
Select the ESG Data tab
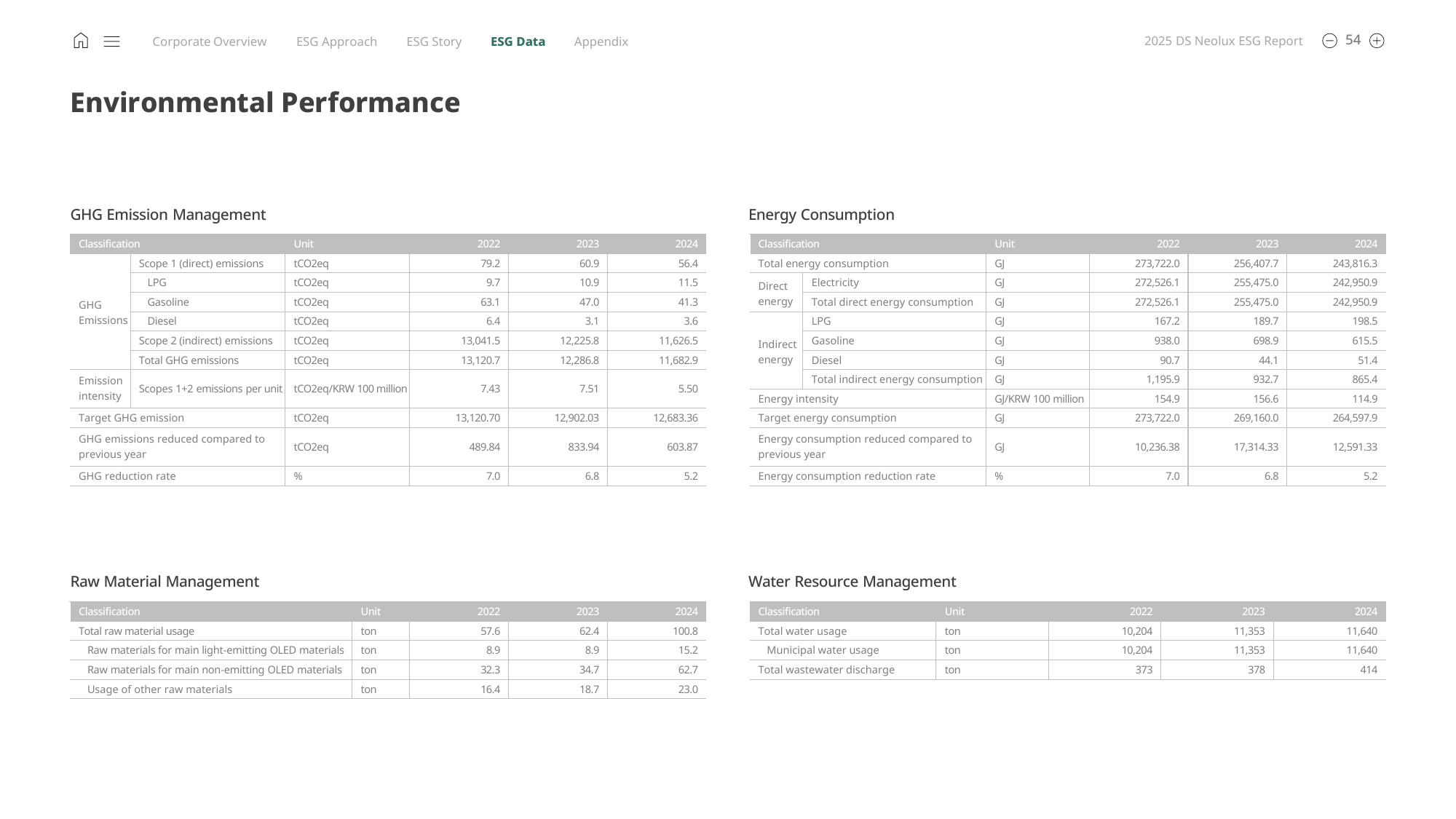click(x=518, y=41)
